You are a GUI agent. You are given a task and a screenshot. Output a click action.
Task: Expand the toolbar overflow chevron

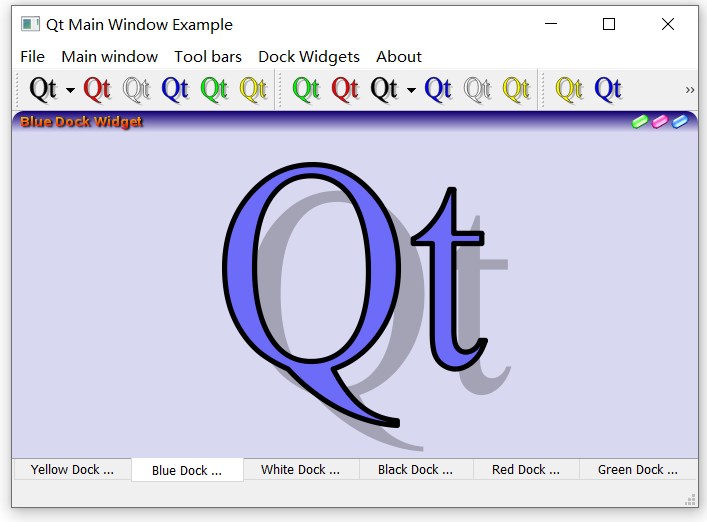click(690, 90)
